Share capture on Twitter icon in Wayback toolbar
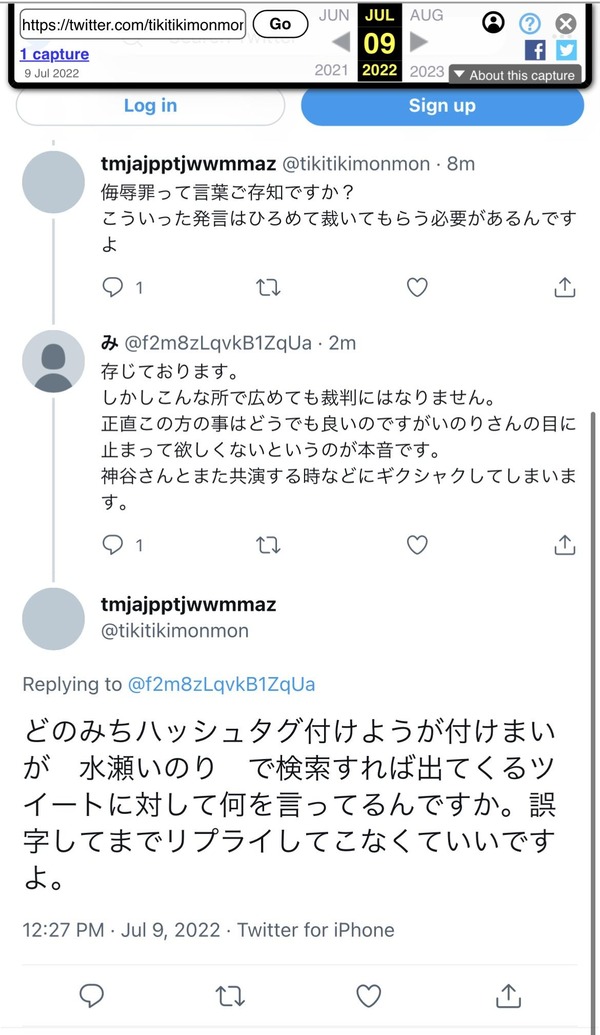The width and height of the screenshot is (600, 1035). [566, 50]
